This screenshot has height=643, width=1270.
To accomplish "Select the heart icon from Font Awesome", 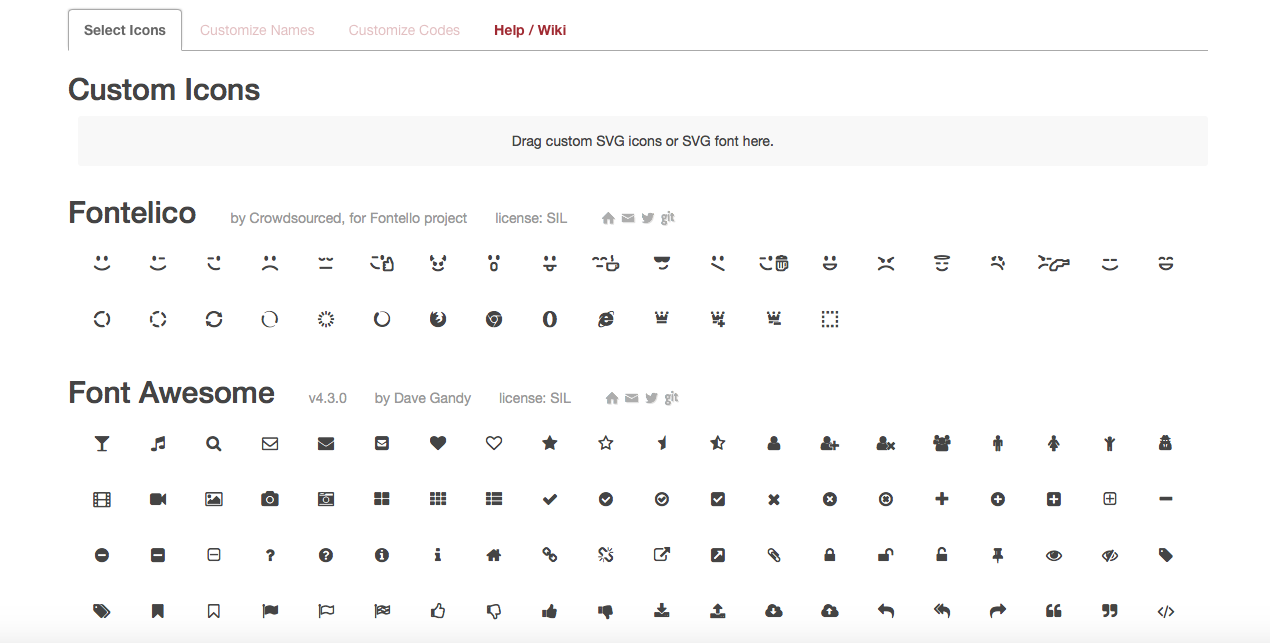I will pos(437,443).
